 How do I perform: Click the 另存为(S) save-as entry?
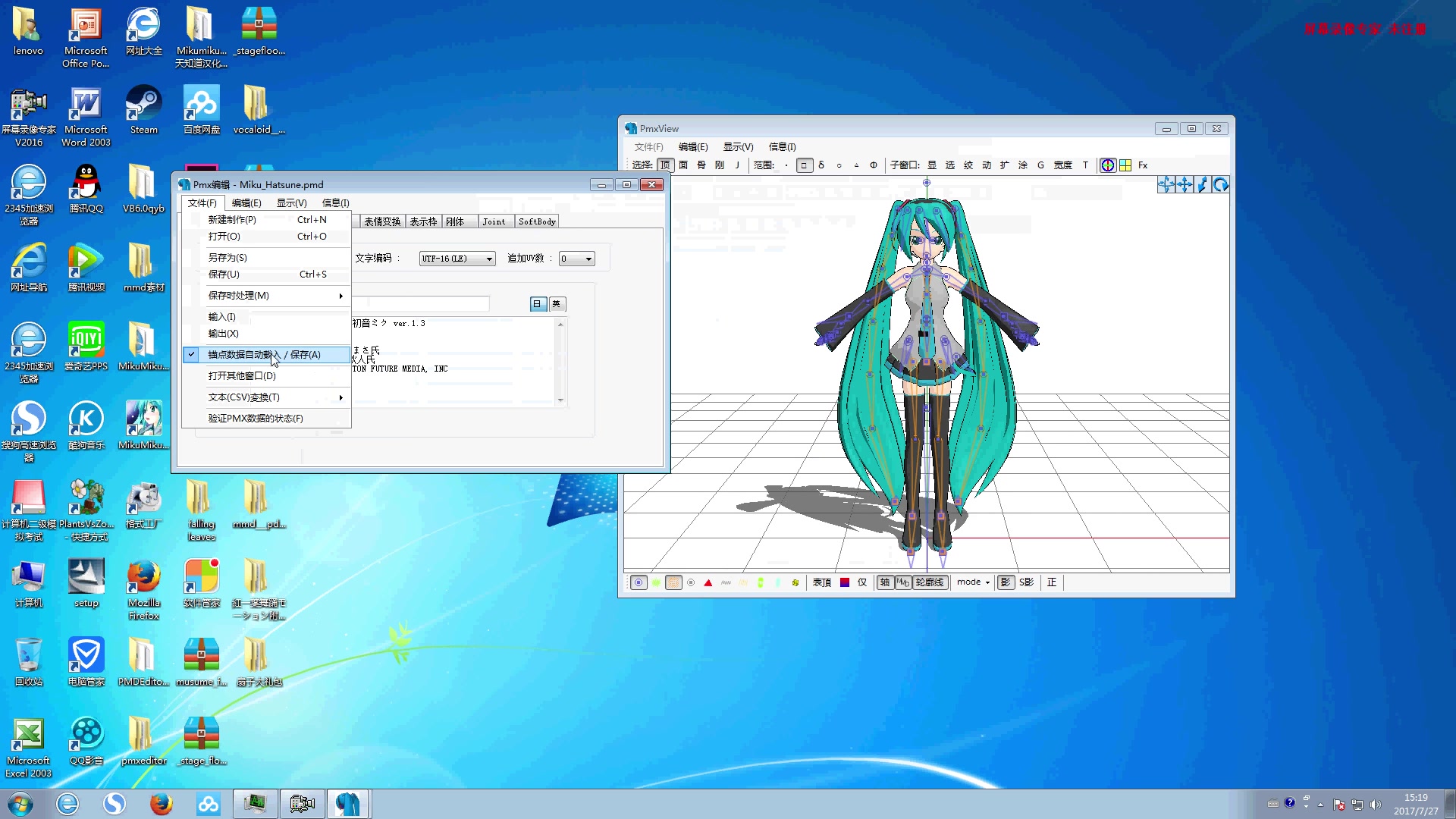(x=227, y=258)
